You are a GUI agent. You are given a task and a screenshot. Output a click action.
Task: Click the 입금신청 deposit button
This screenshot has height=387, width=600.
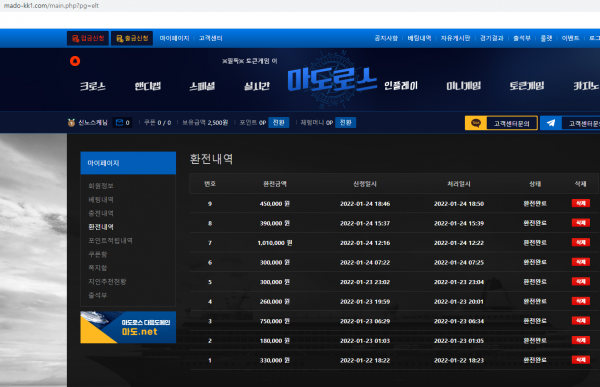88,38
